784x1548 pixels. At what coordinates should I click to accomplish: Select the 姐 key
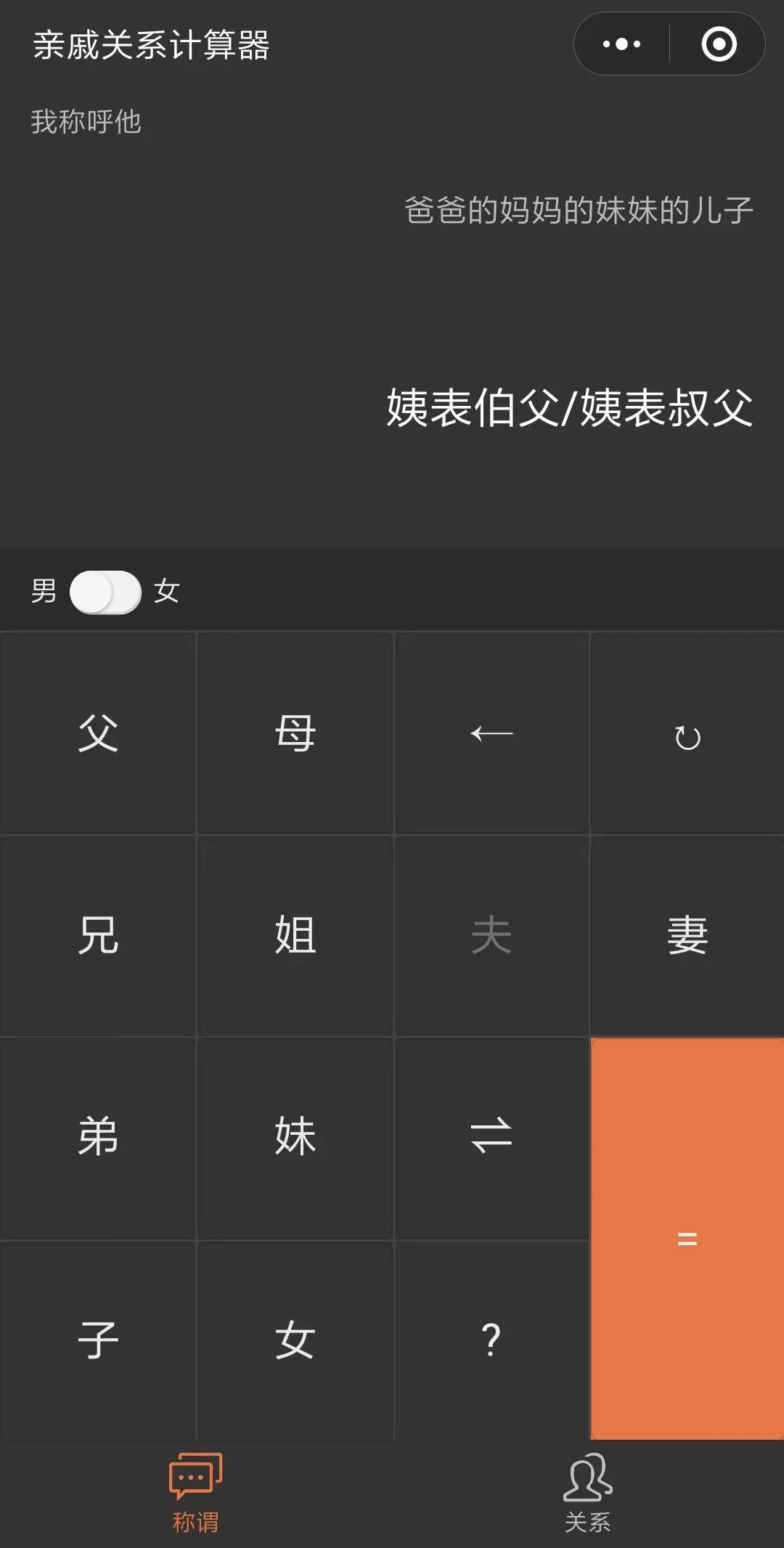pos(295,935)
